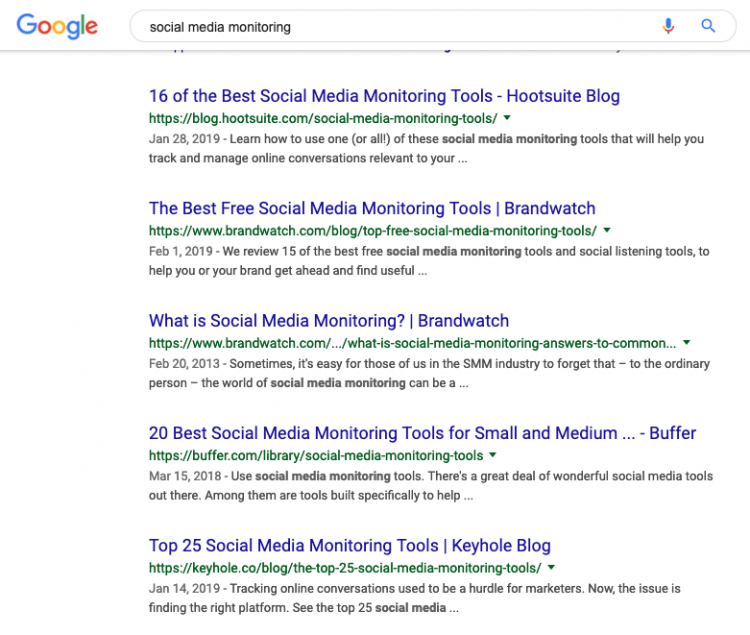750x635 pixels.
Task: Open the dropdown arrow beside keyhole.co URL
Action: [x=551, y=567]
